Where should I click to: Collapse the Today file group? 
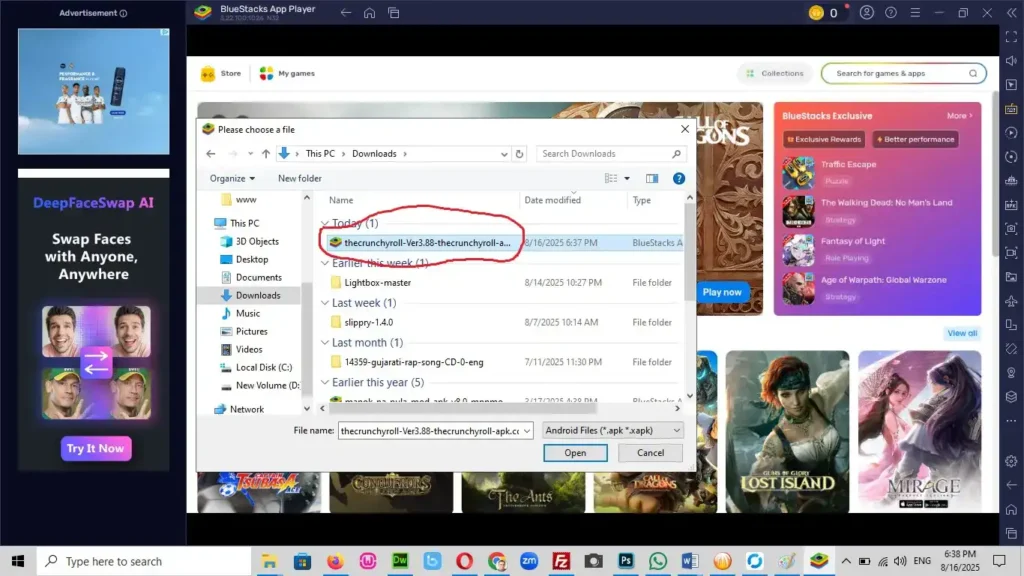pos(324,224)
